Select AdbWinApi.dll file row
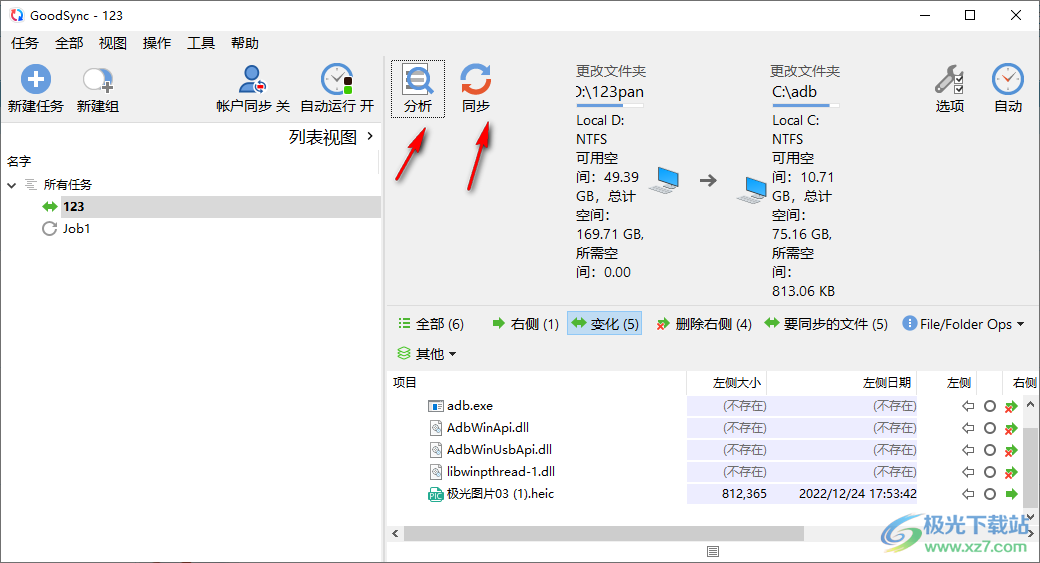This screenshot has width=1040, height=563. pyautogui.click(x=488, y=428)
